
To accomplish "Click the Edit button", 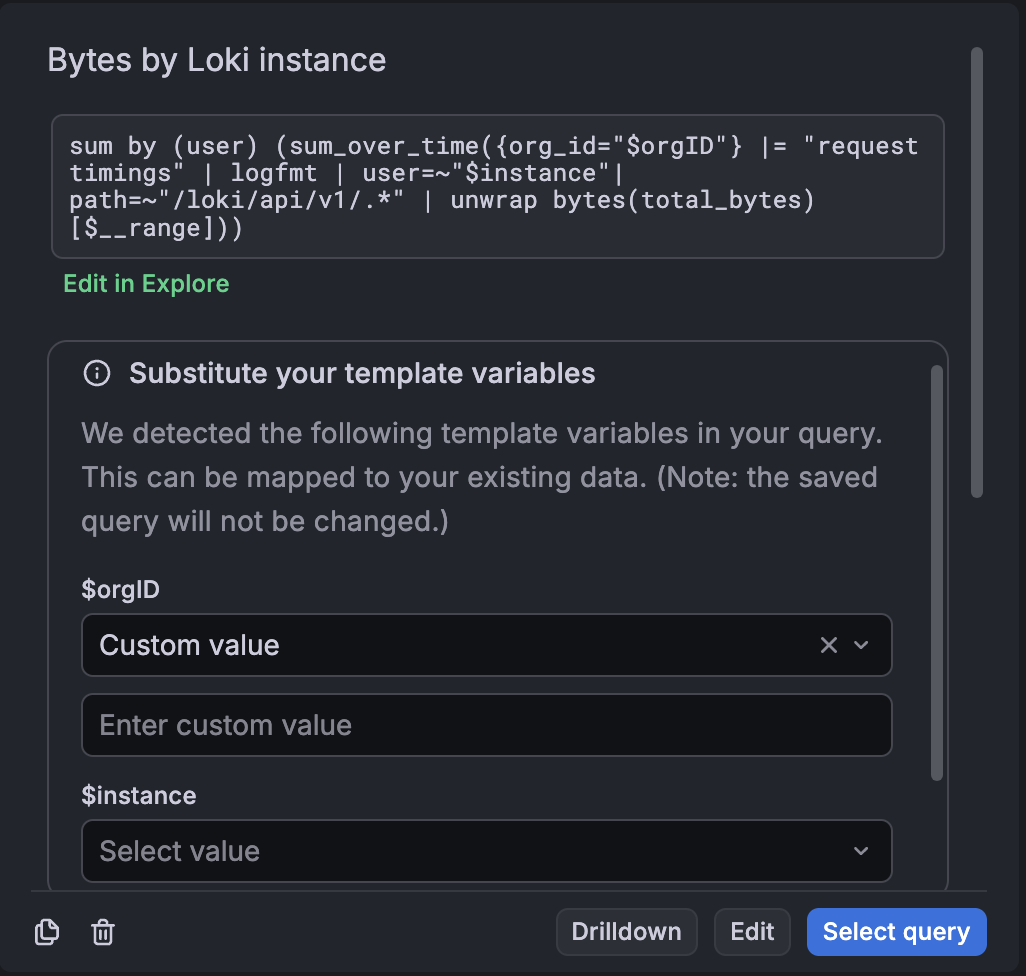I will [x=752, y=932].
